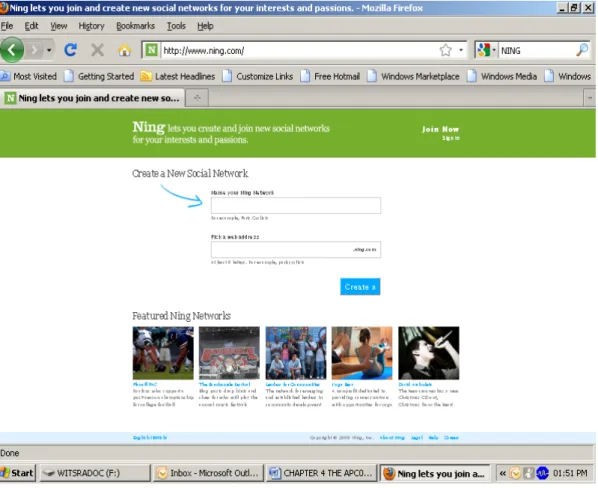Click the blue round system tray icon

(x=542, y=473)
